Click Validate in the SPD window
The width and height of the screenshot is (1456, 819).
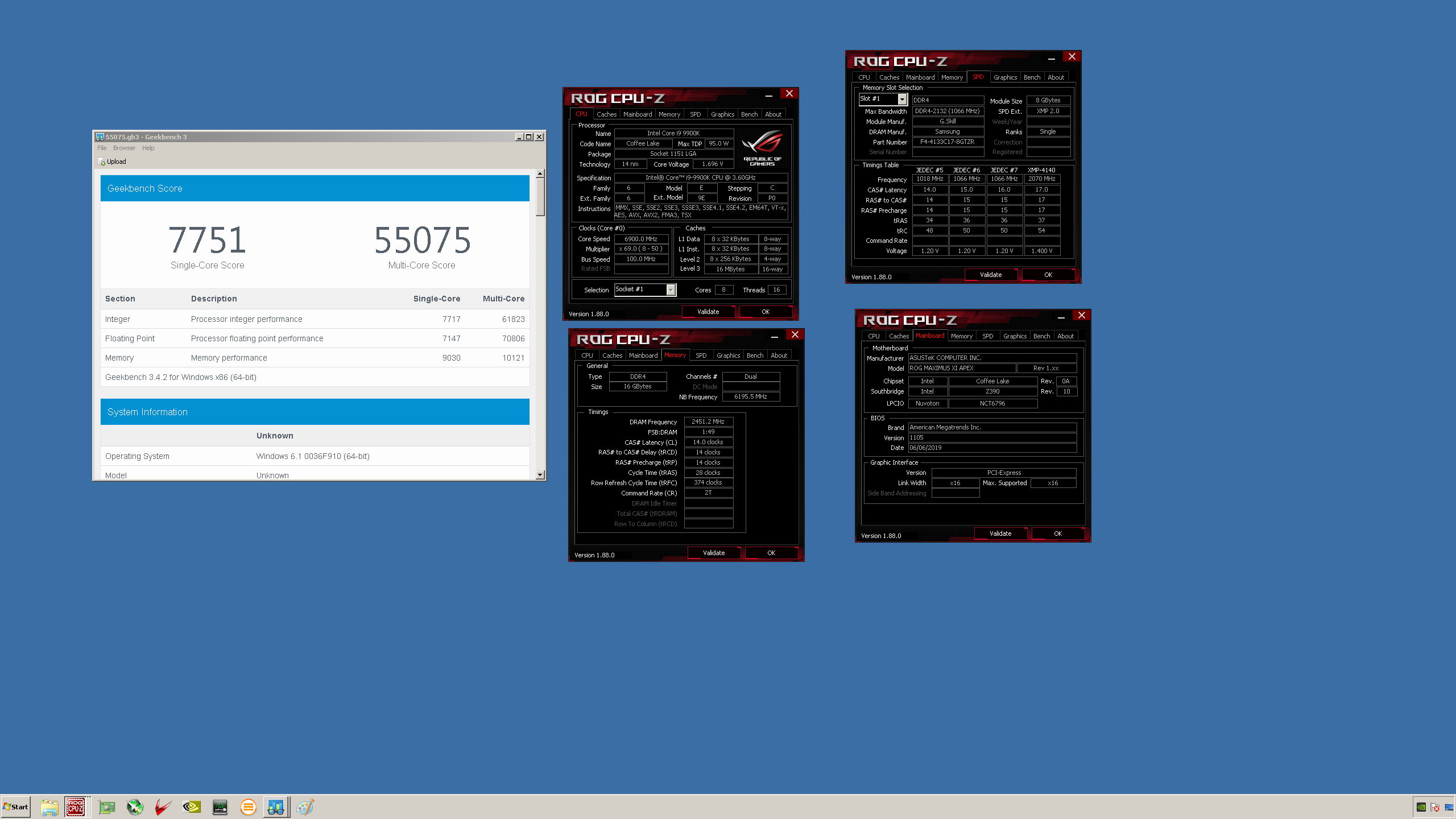991,275
